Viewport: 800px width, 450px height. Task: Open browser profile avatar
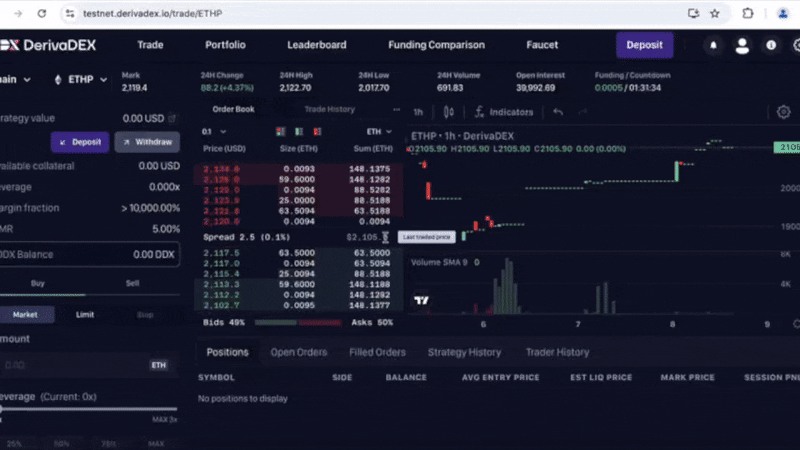pos(783,14)
